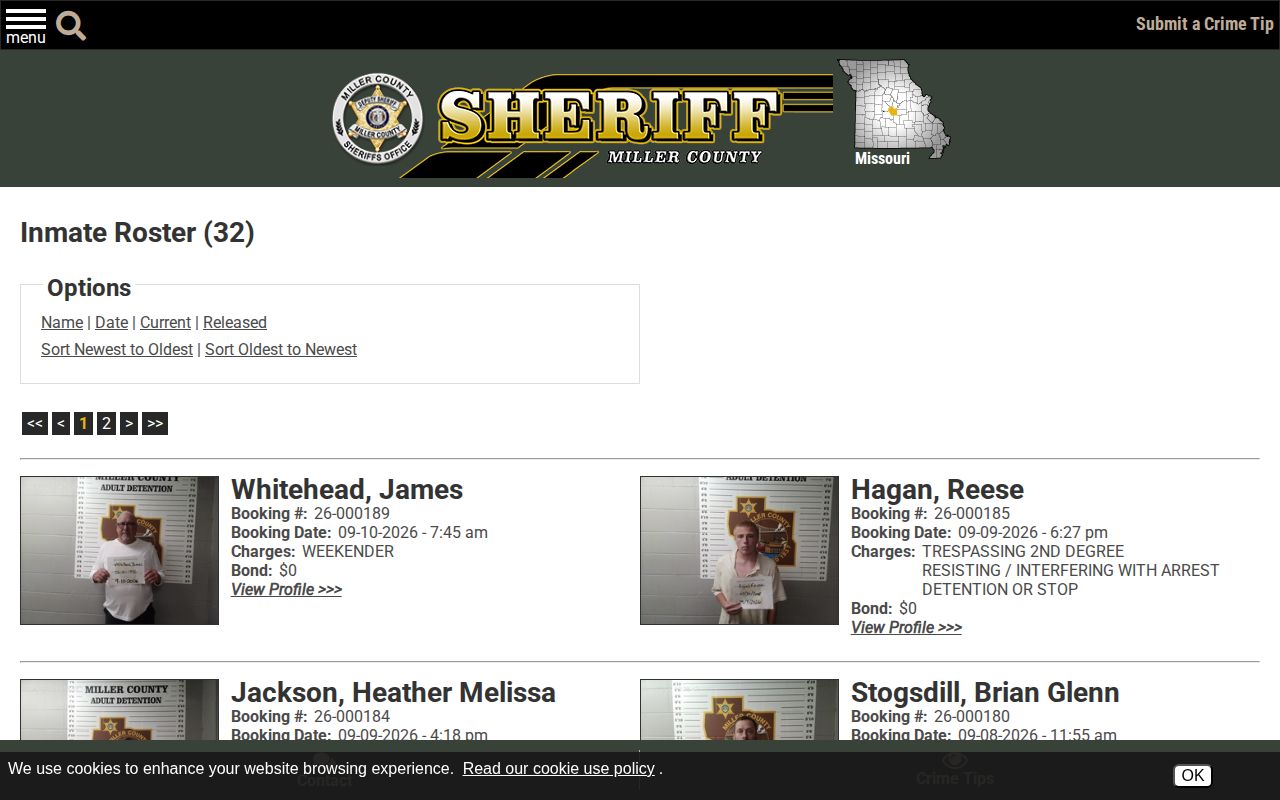
Task: Click the name Hagan, Reese
Action: 937,489
